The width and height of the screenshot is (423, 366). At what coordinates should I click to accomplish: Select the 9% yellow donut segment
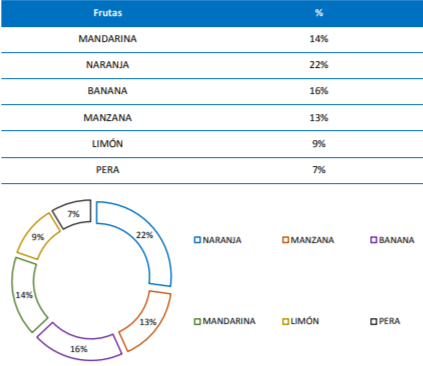[x=37, y=237]
